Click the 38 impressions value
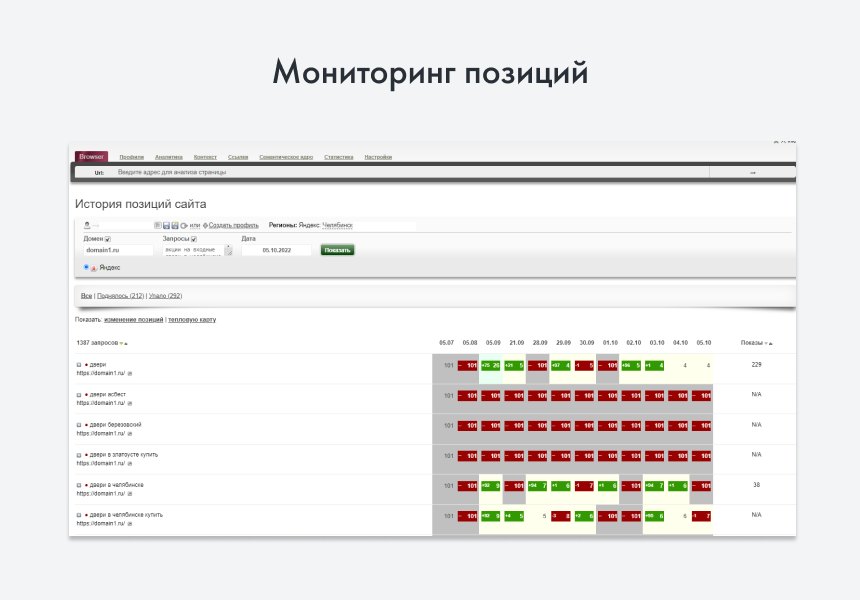860x600 pixels. coord(756,485)
